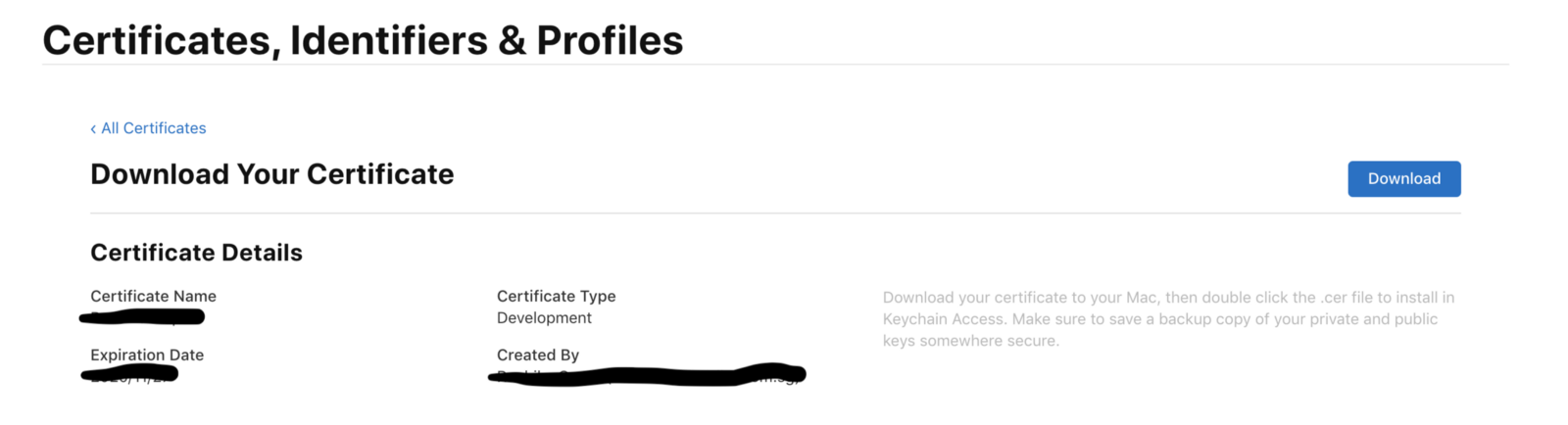This screenshot has width=1568, height=425.
Task: Click the Certificate Name label
Action: pyautogui.click(x=153, y=296)
